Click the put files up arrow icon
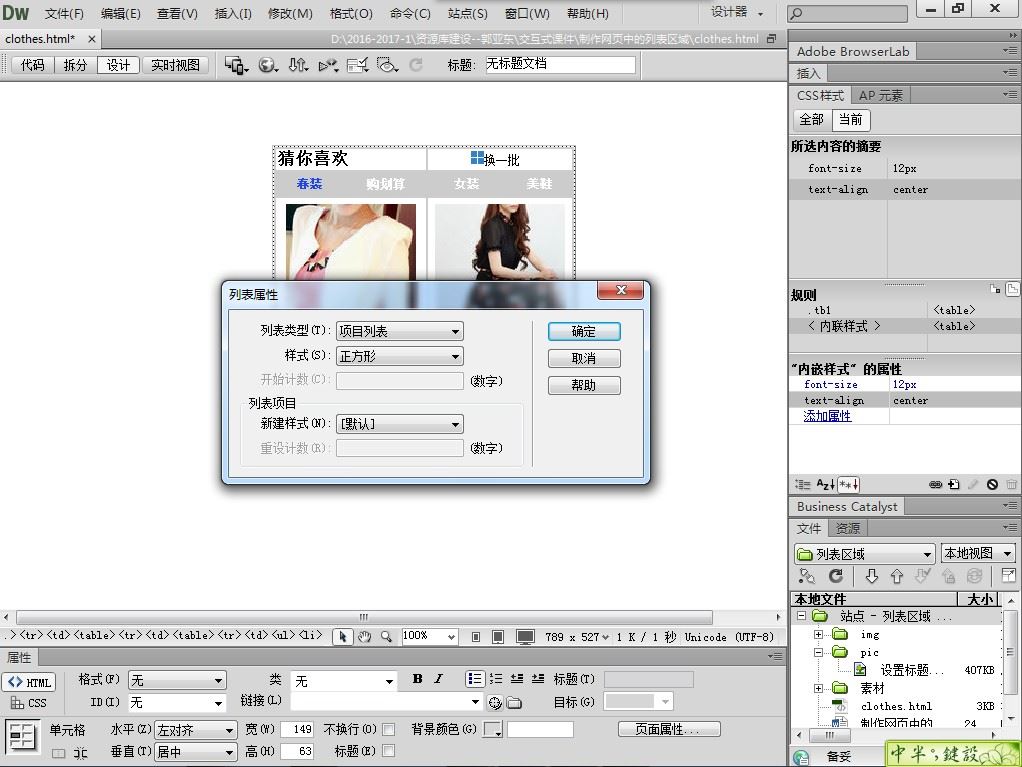The width and height of the screenshot is (1022, 767). click(x=897, y=576)
